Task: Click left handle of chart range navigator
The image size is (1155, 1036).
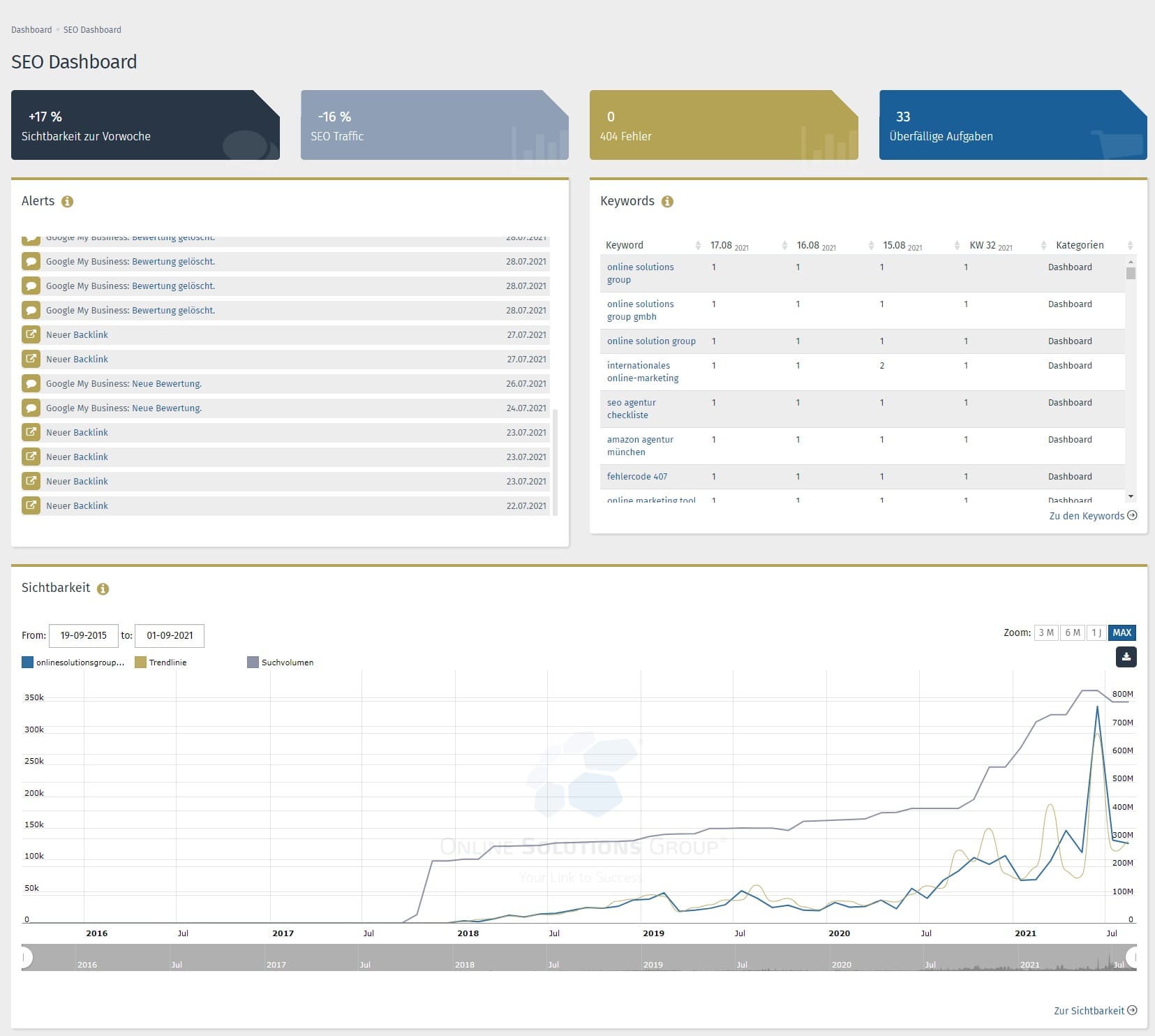Action: (x=25, y=957)
